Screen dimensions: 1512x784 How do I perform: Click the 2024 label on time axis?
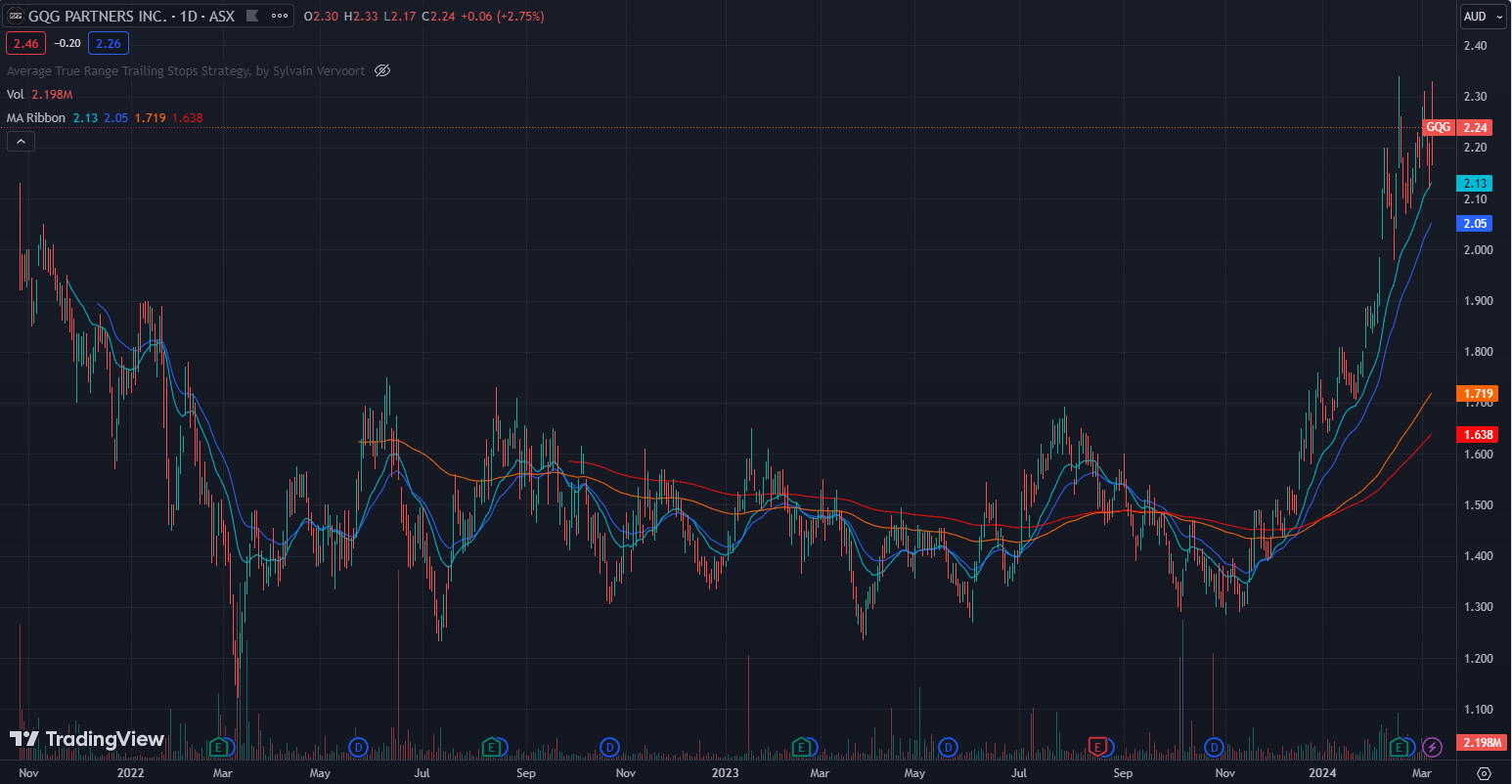click(1322, 773)
